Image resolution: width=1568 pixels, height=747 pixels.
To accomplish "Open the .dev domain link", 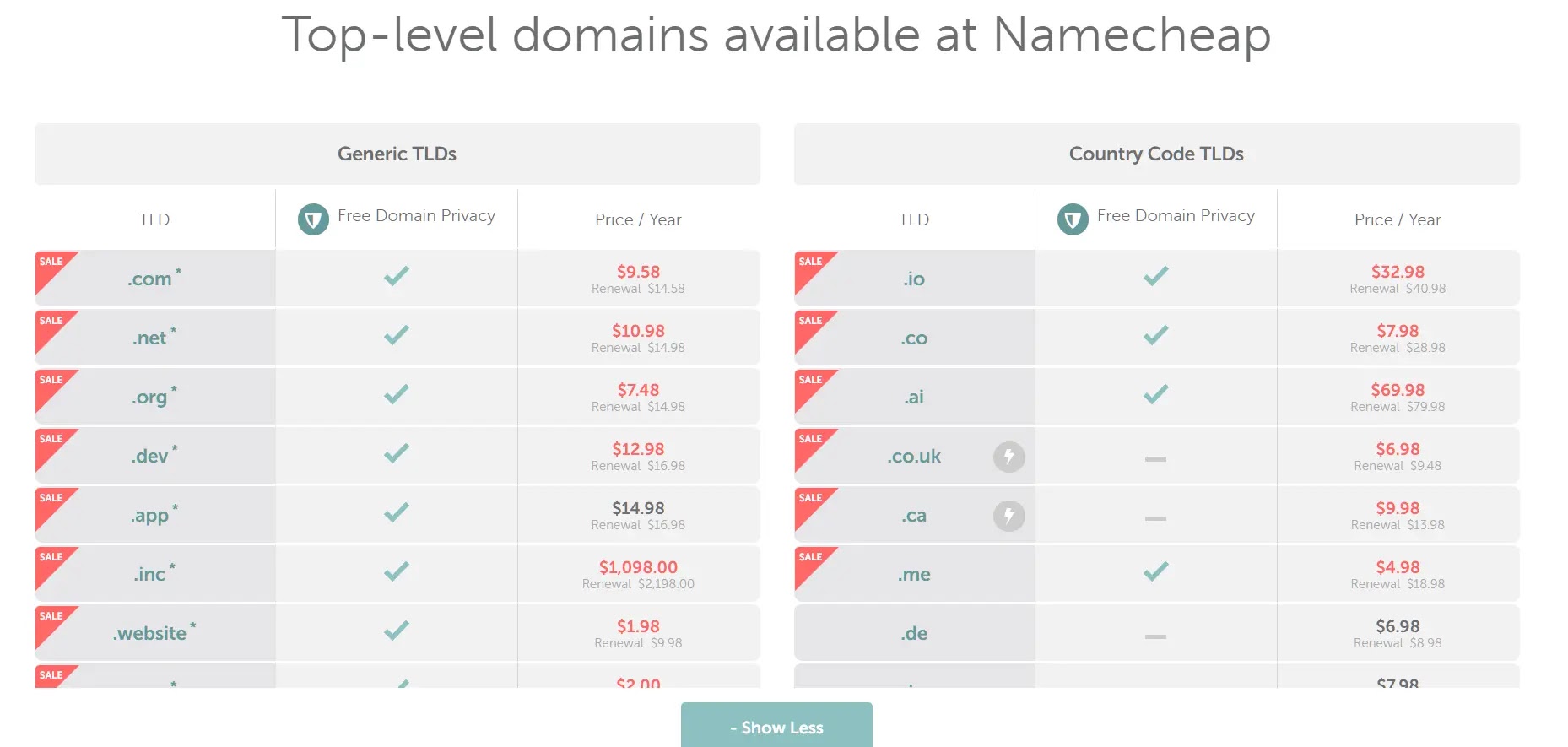I will coord(149,457).
